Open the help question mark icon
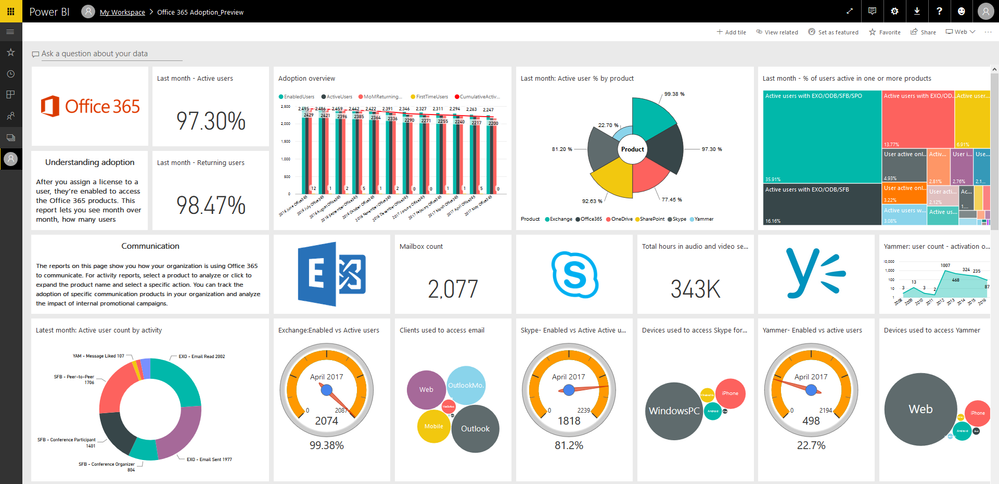This screenshot has width=999, height=484. [x=939, y=11]
